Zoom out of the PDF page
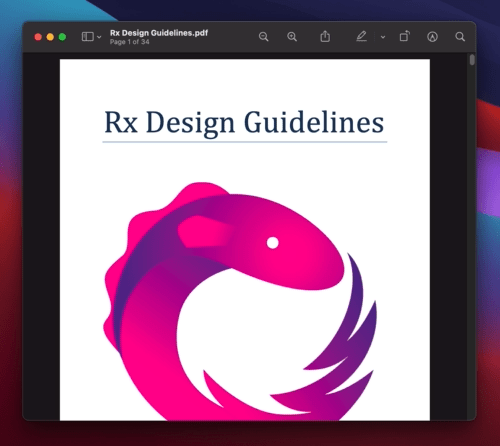 coord(263,37)
